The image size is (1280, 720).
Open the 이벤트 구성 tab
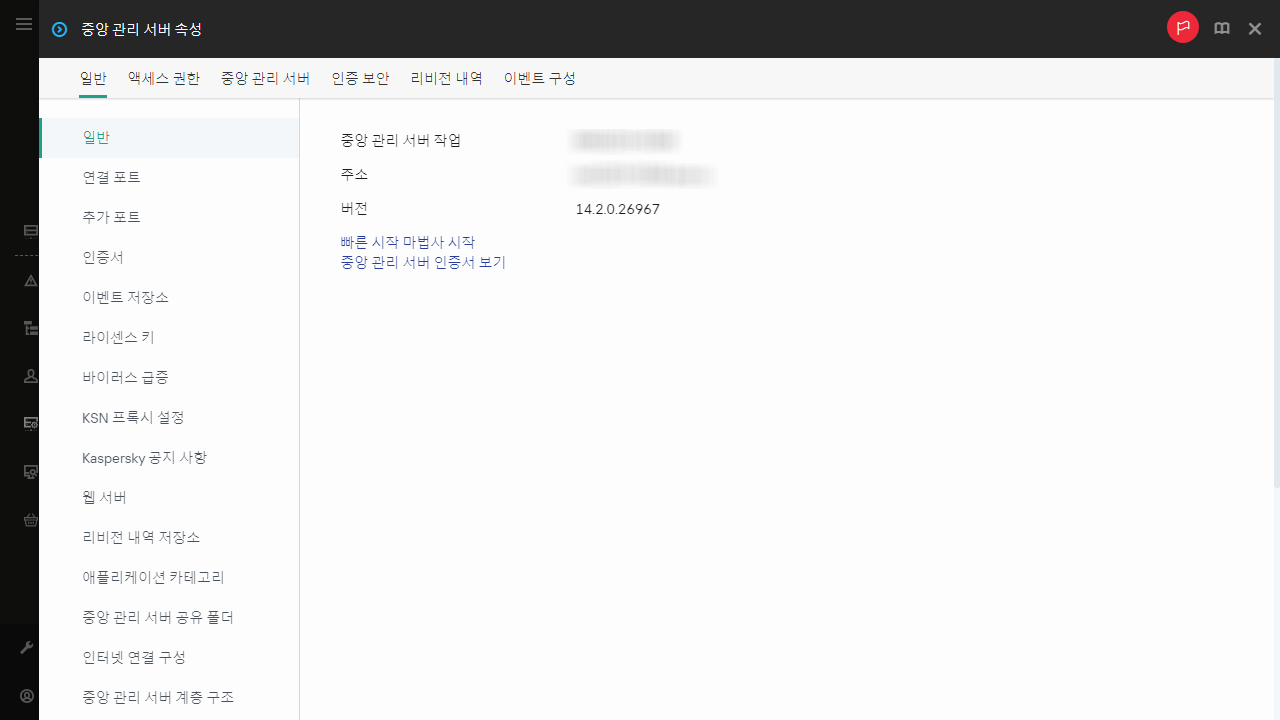coord(540,78)
